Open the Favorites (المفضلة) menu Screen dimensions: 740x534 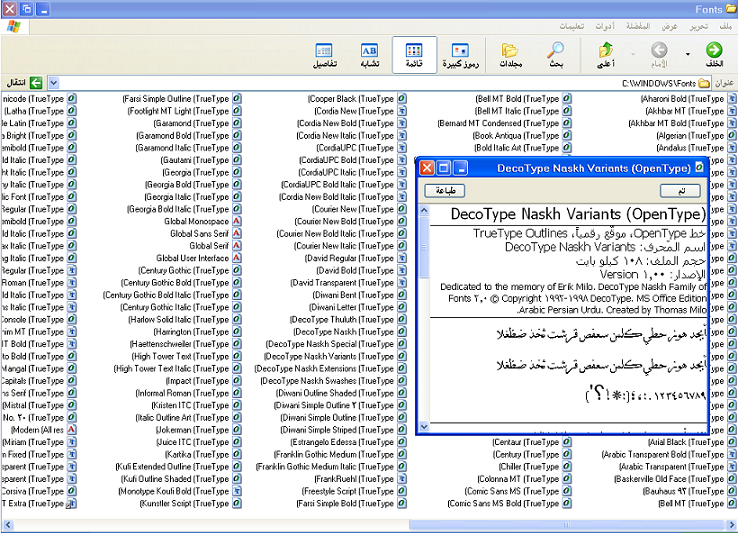[x=638, y=26]
